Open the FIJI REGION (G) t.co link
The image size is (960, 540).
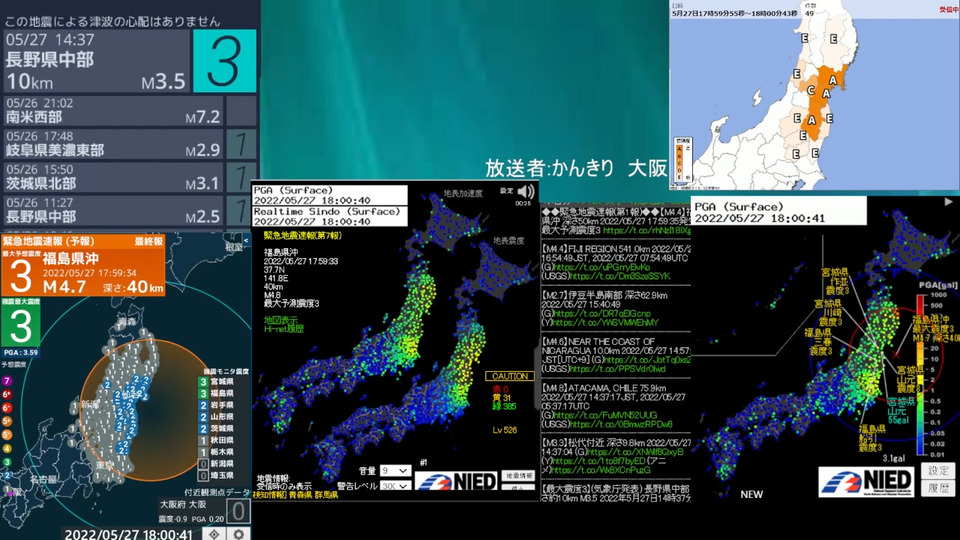pos(602,268)
